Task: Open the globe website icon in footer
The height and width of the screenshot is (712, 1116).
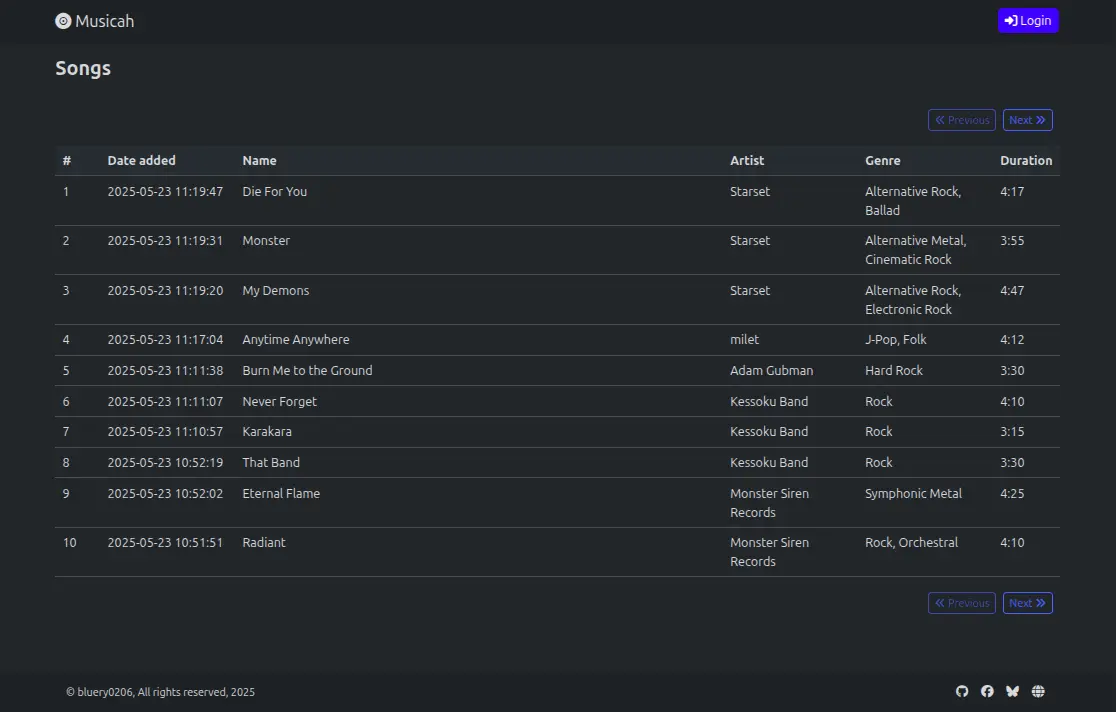Action: (1038, 691)
